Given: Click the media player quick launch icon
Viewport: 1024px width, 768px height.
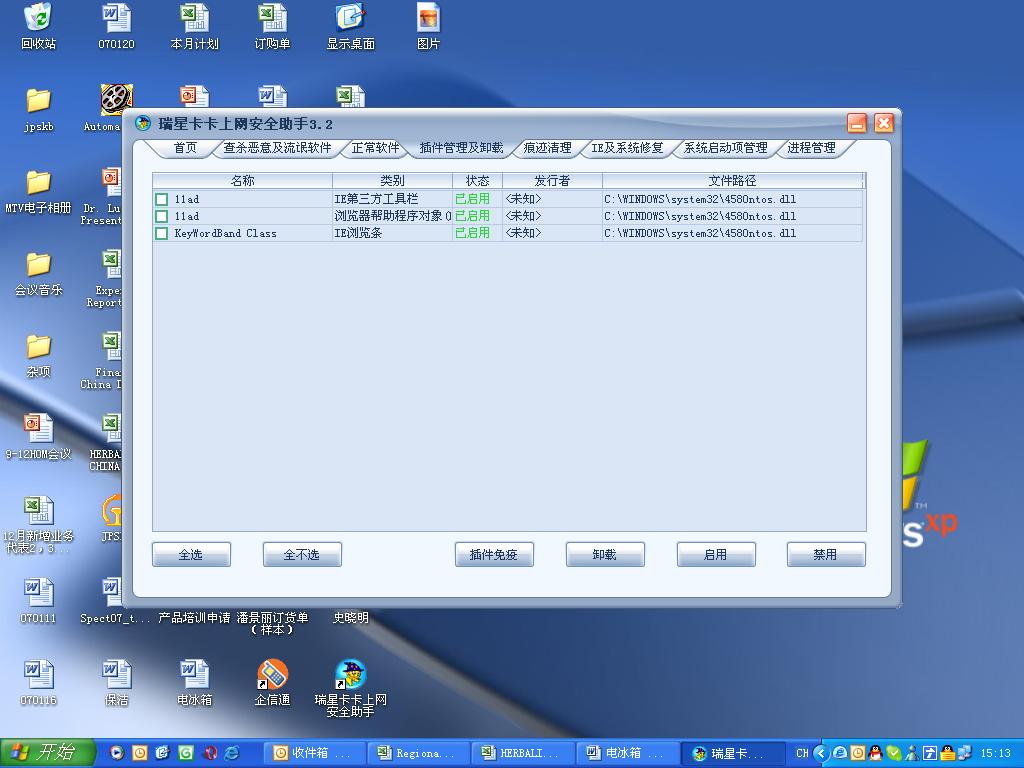Looking at the screenshot, I should [x=116, y=753].
